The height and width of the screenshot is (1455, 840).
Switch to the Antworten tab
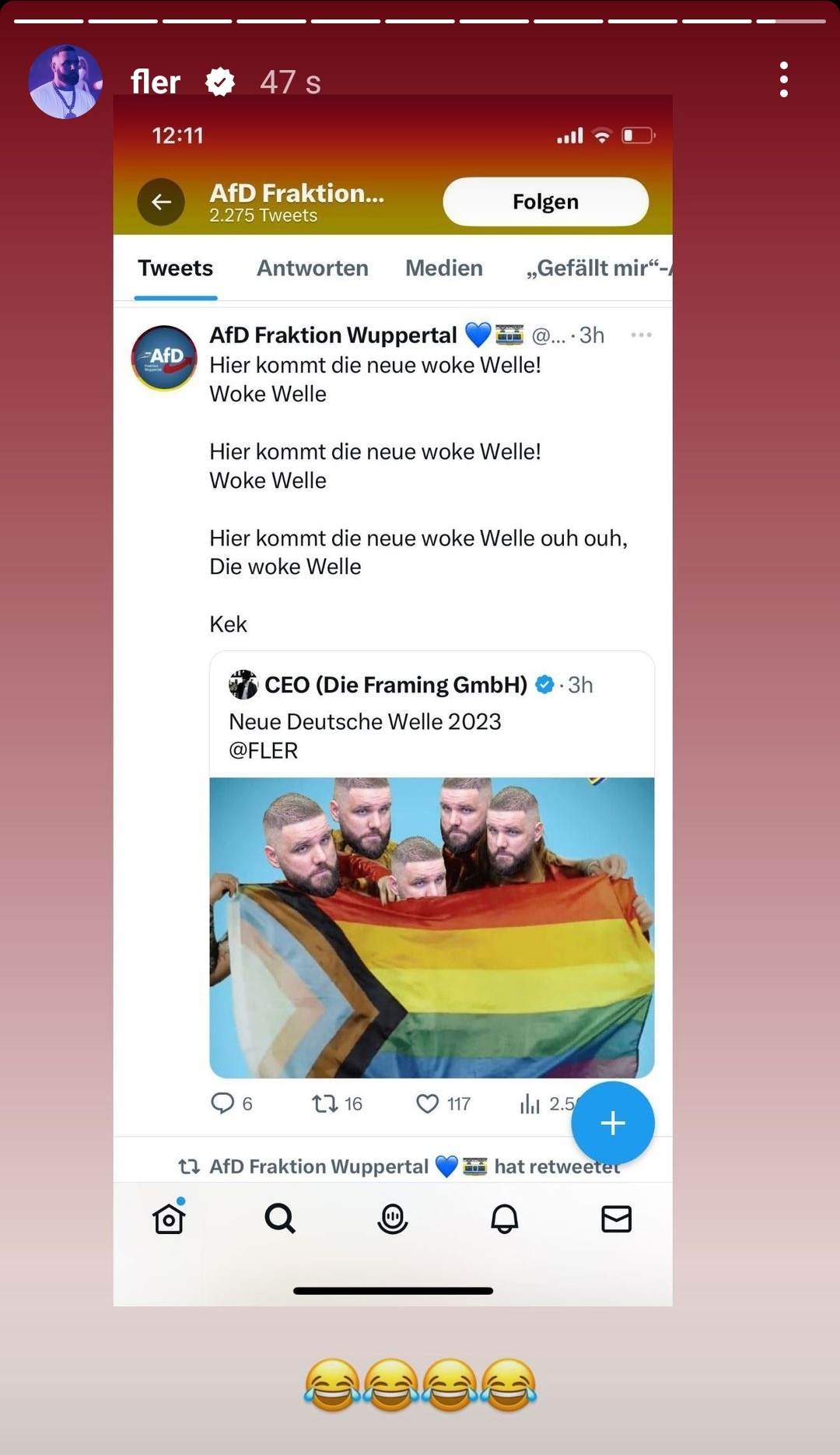[x=313, y=268]
